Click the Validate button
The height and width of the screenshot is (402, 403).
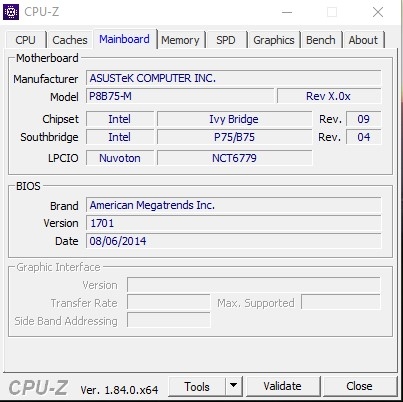[x=283, y=386]
